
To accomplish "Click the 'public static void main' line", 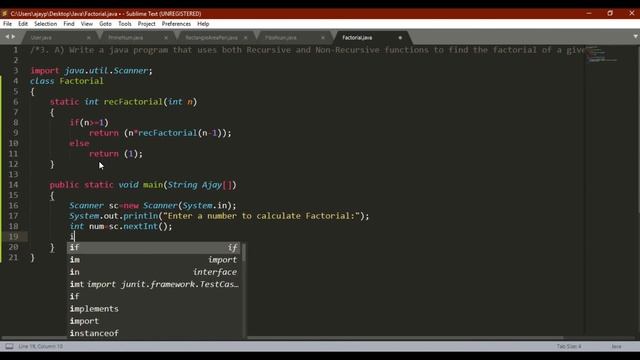I will pyautogui.click(x=143, y=184).
